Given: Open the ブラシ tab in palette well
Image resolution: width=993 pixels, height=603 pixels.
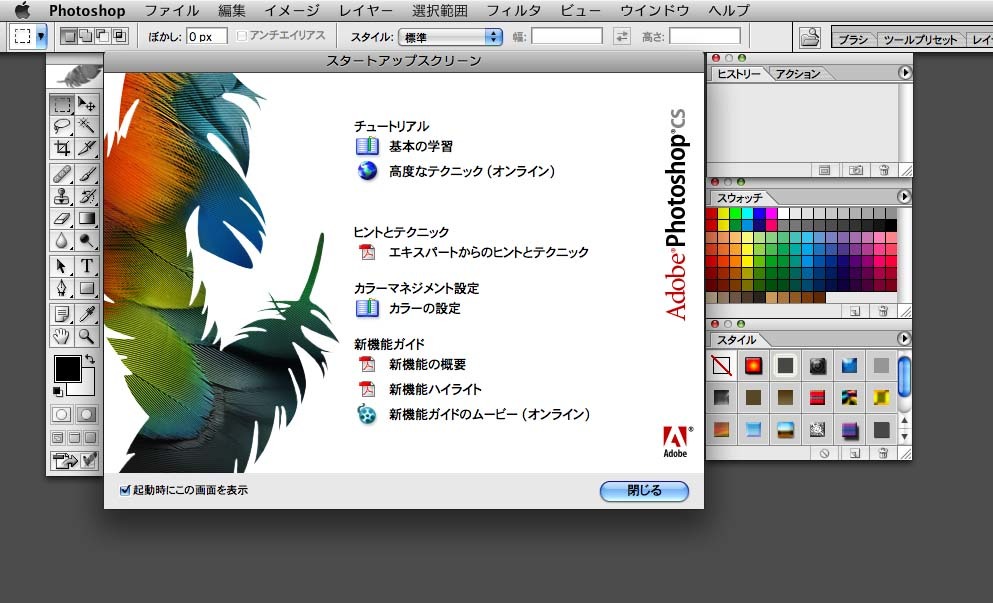Looking at the screenshot, I should click(853, 39).
